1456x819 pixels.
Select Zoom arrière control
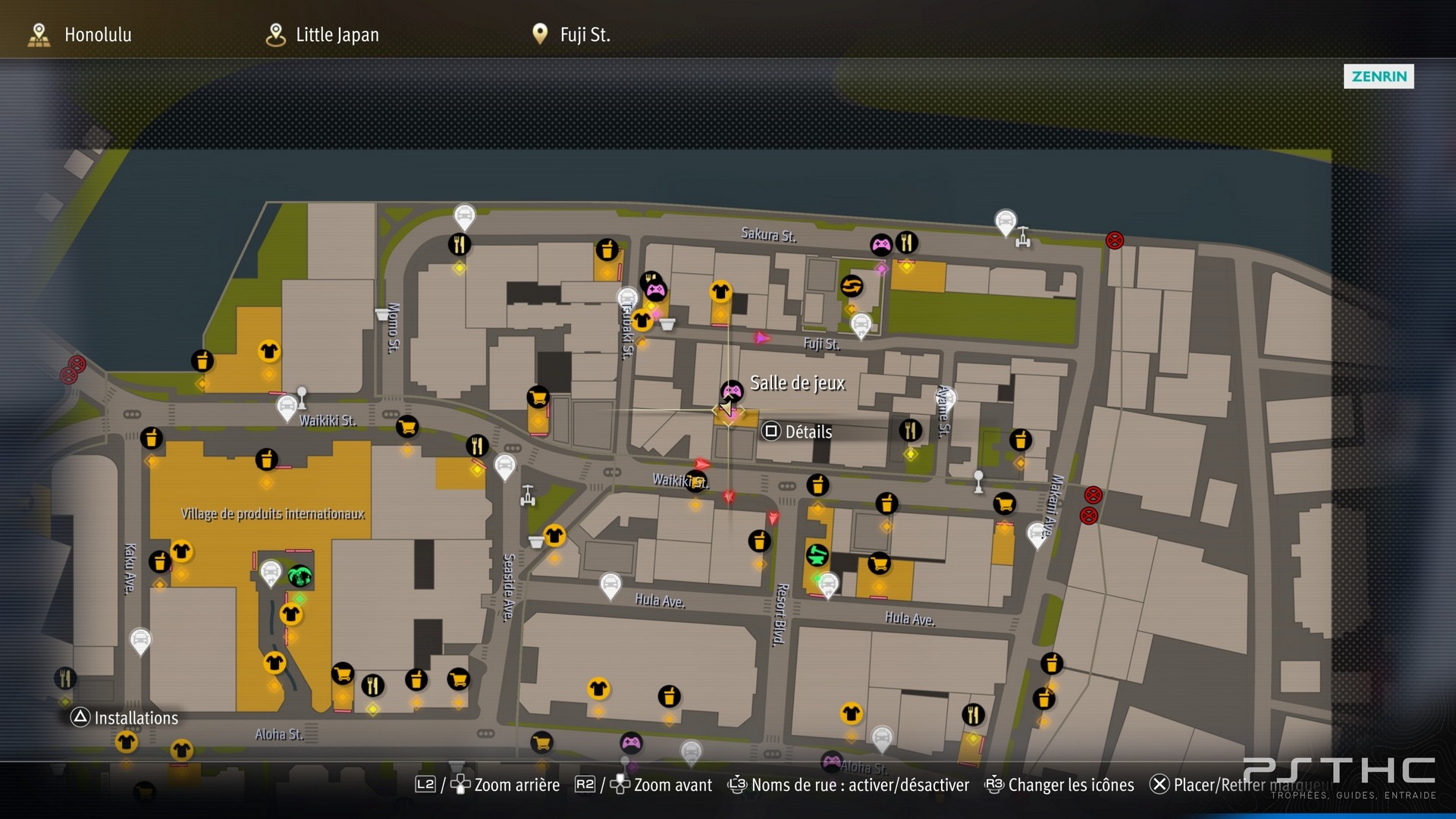488,785
